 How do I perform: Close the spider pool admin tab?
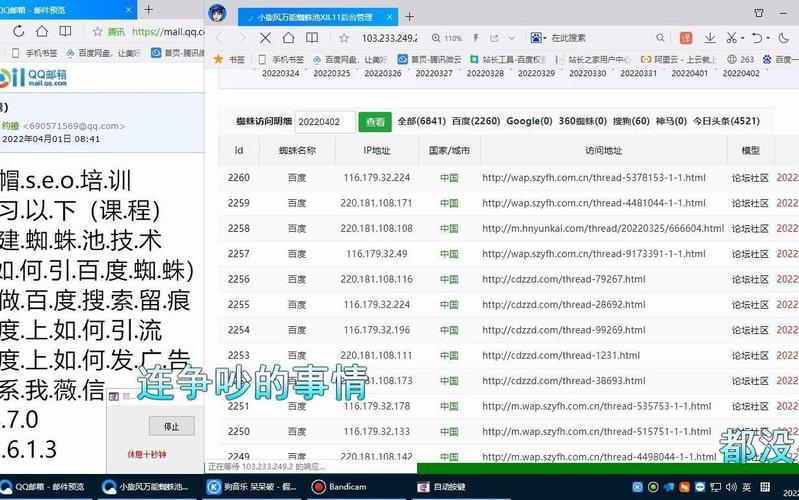tap(389, 17)
